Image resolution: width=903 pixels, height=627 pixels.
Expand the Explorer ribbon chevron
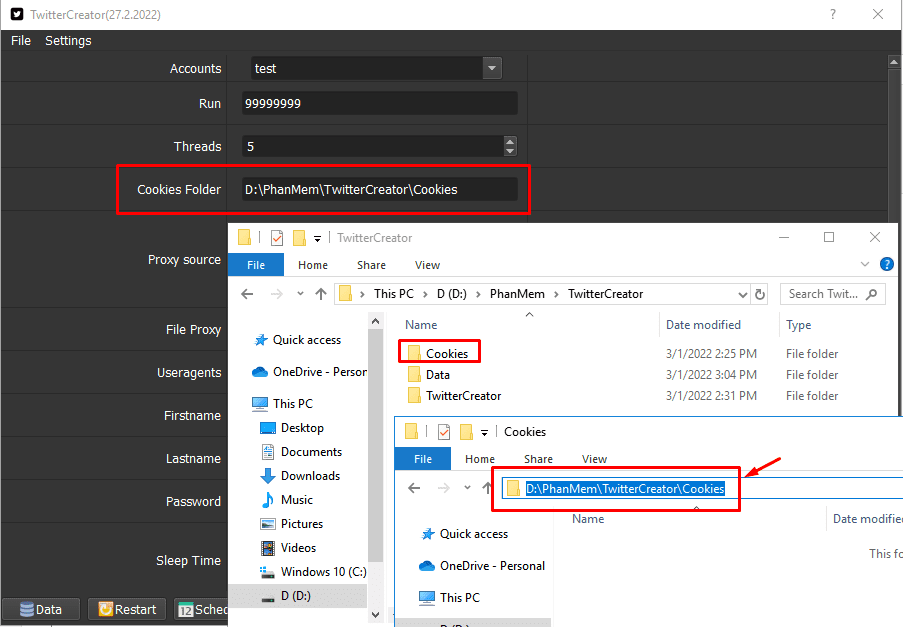coord(864,264)
